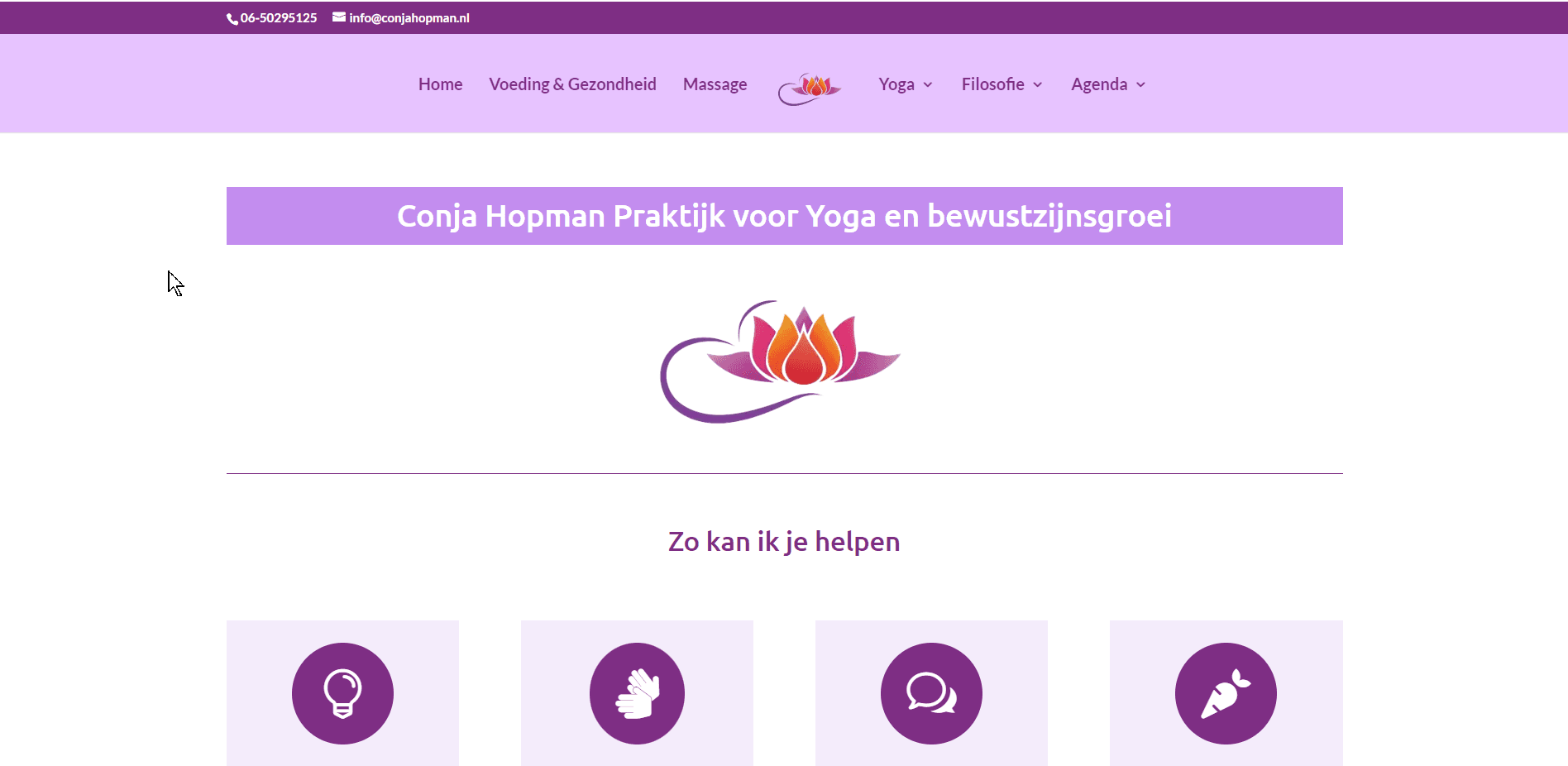Viewport: 1568px width, 766px height.
Task: Click the large lotus flower image
Action: [x=780, y=361]
